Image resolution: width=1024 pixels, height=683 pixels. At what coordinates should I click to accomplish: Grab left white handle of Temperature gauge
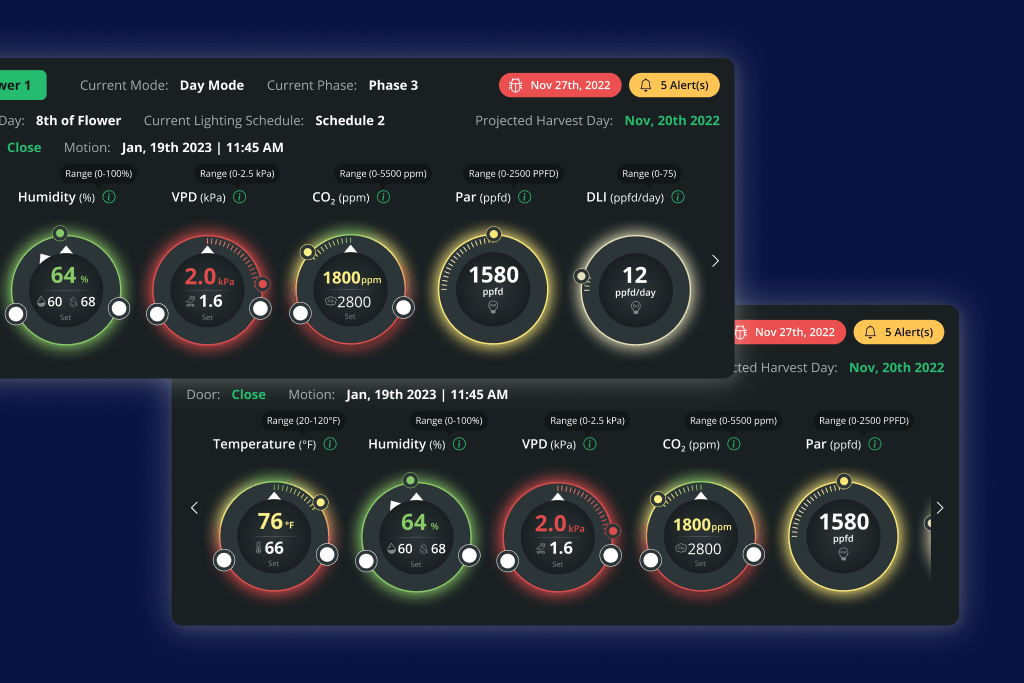224,560
